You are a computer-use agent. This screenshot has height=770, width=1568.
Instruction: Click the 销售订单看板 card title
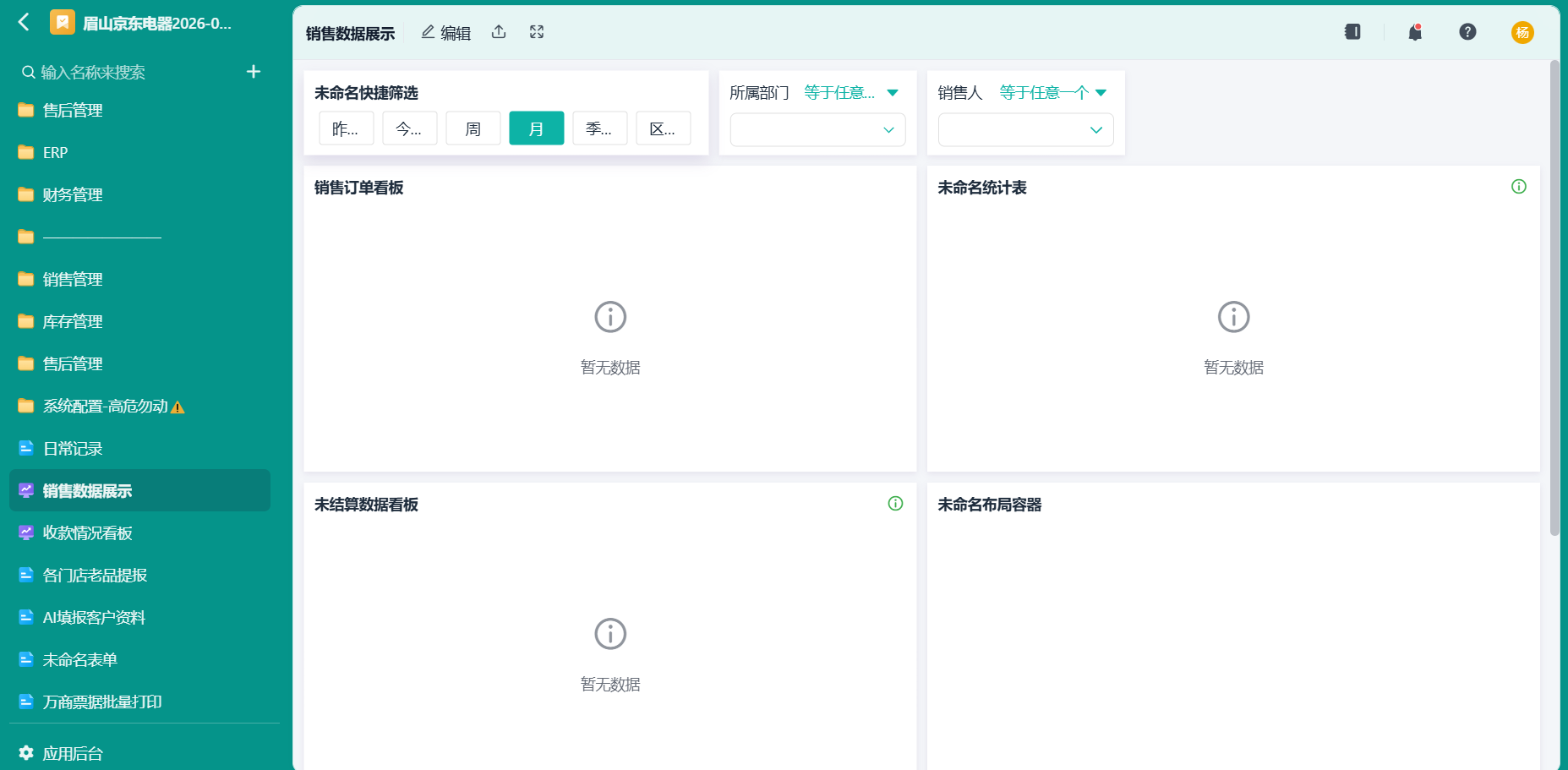(358, 187)
